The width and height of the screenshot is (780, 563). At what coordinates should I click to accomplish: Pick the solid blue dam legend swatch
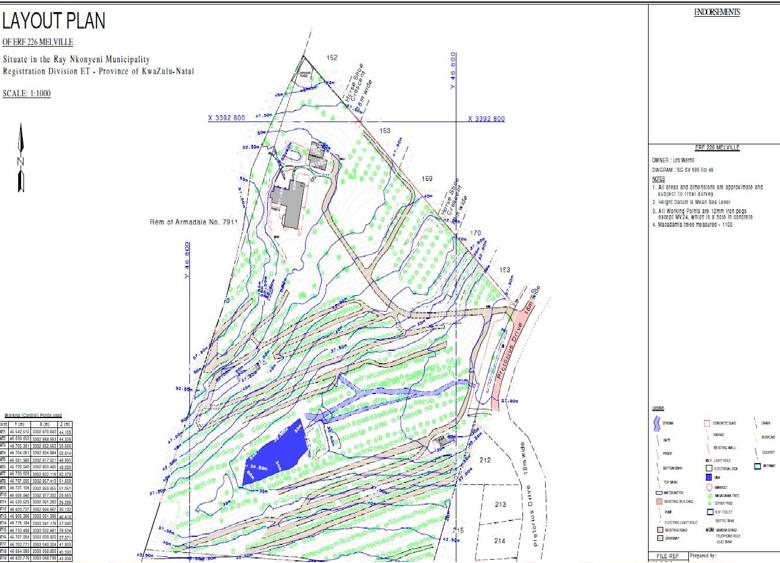click(709, 478)
